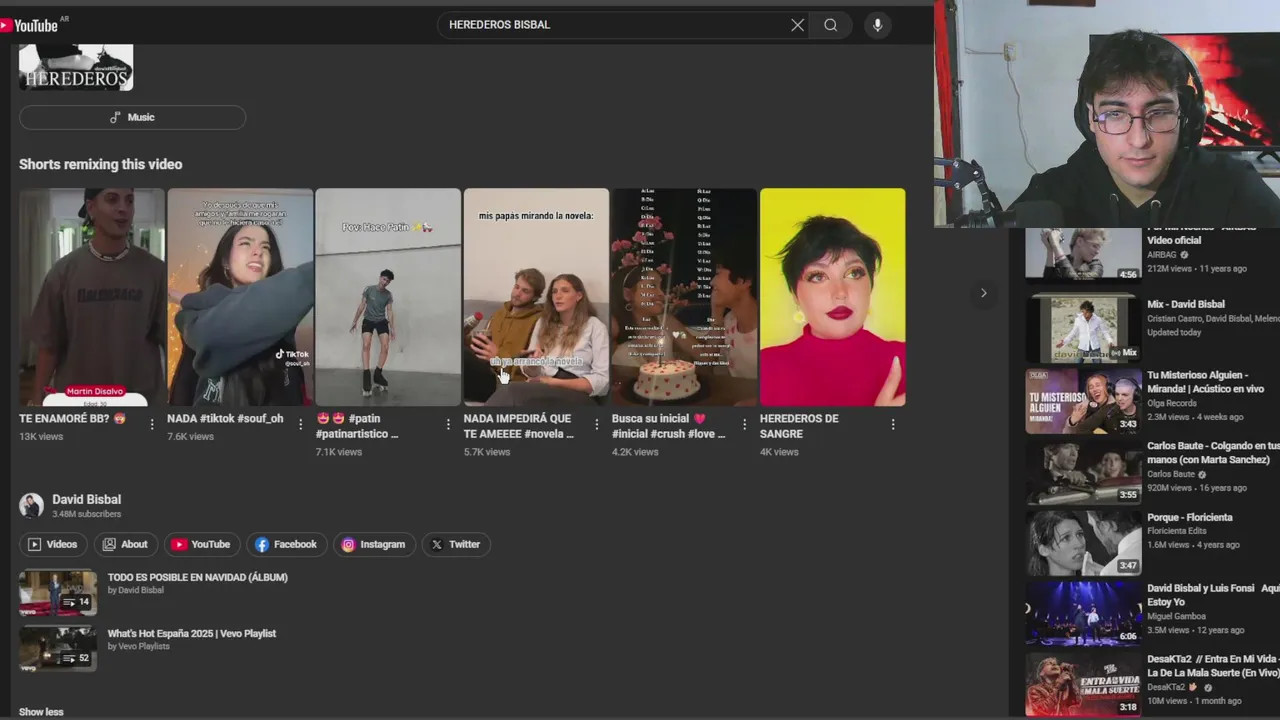Open Porque - Floricienta video title
Viewport: 1280px width, 720px height.
coord(1190,517)
